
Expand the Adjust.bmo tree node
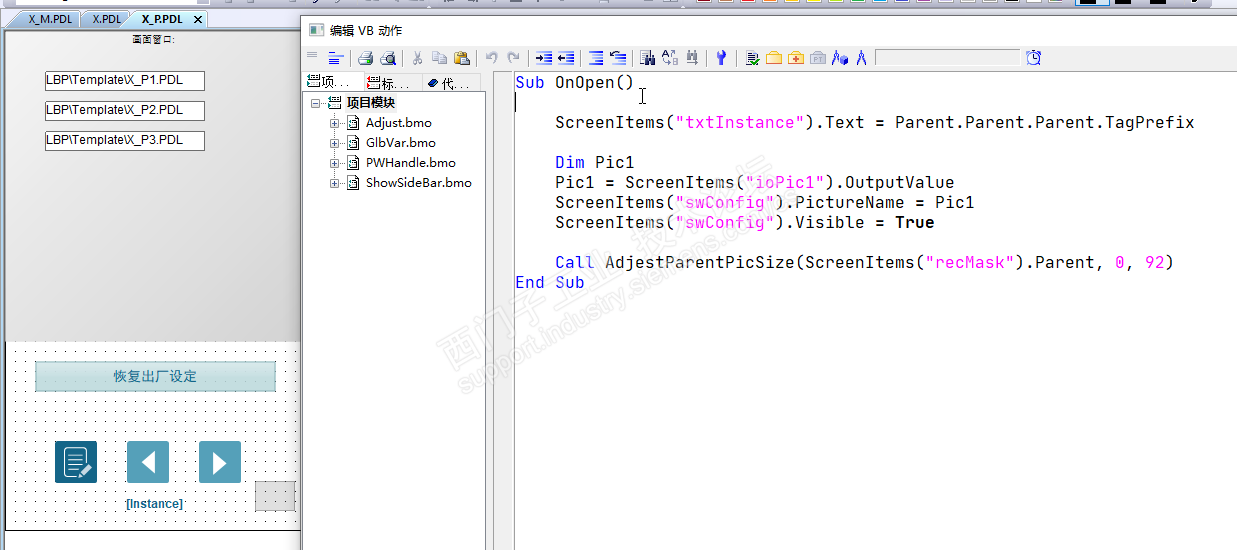334,123
